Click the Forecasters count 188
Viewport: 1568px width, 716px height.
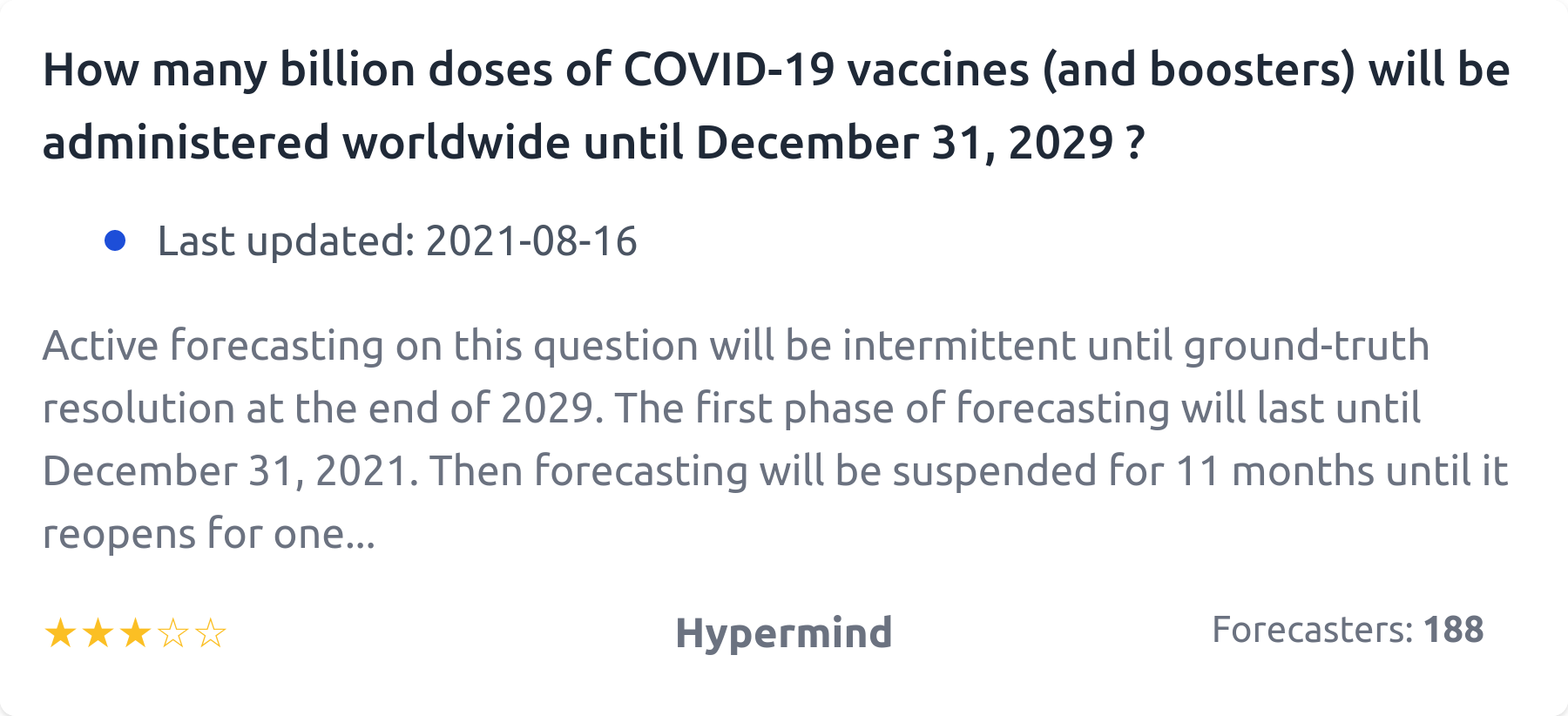1453,630
